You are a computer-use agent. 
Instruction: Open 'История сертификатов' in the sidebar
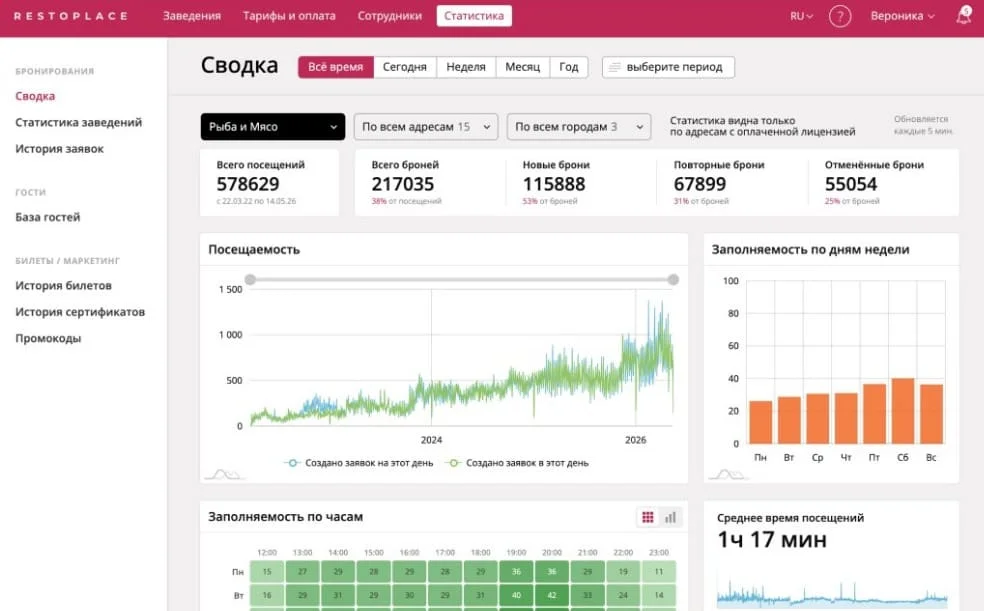click(80, 312)
